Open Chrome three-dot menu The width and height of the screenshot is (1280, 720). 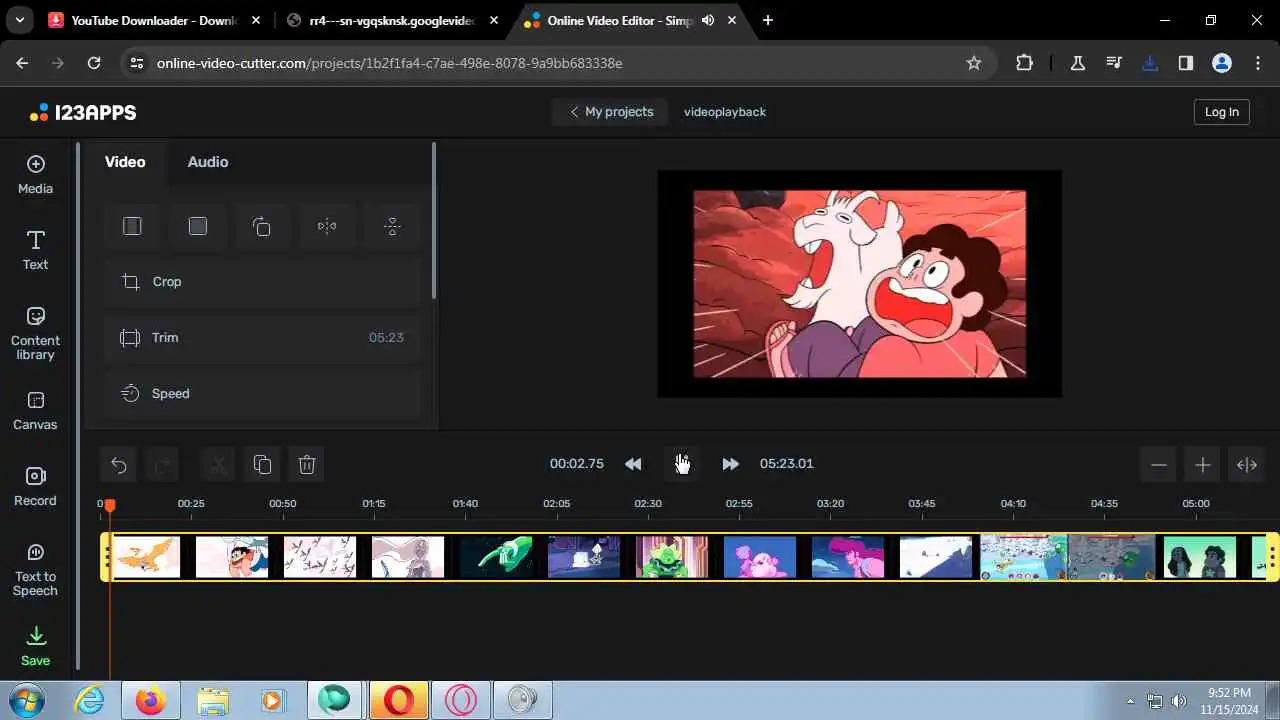pos(1258,63)
